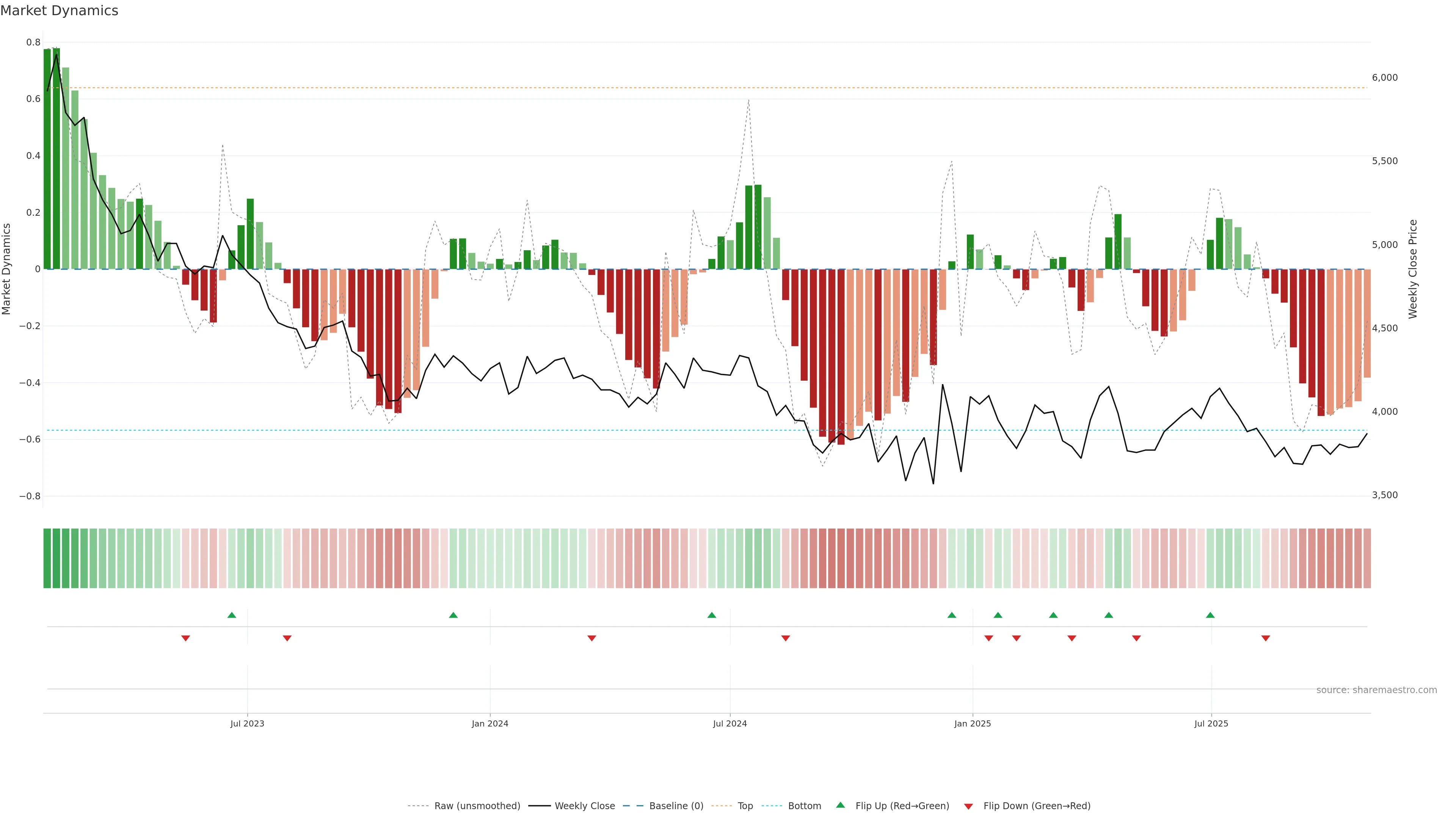Select the Flip Up marker just before Jul 2024
The height and width of the screenshot is (819, 1456).
pos(712,615)
